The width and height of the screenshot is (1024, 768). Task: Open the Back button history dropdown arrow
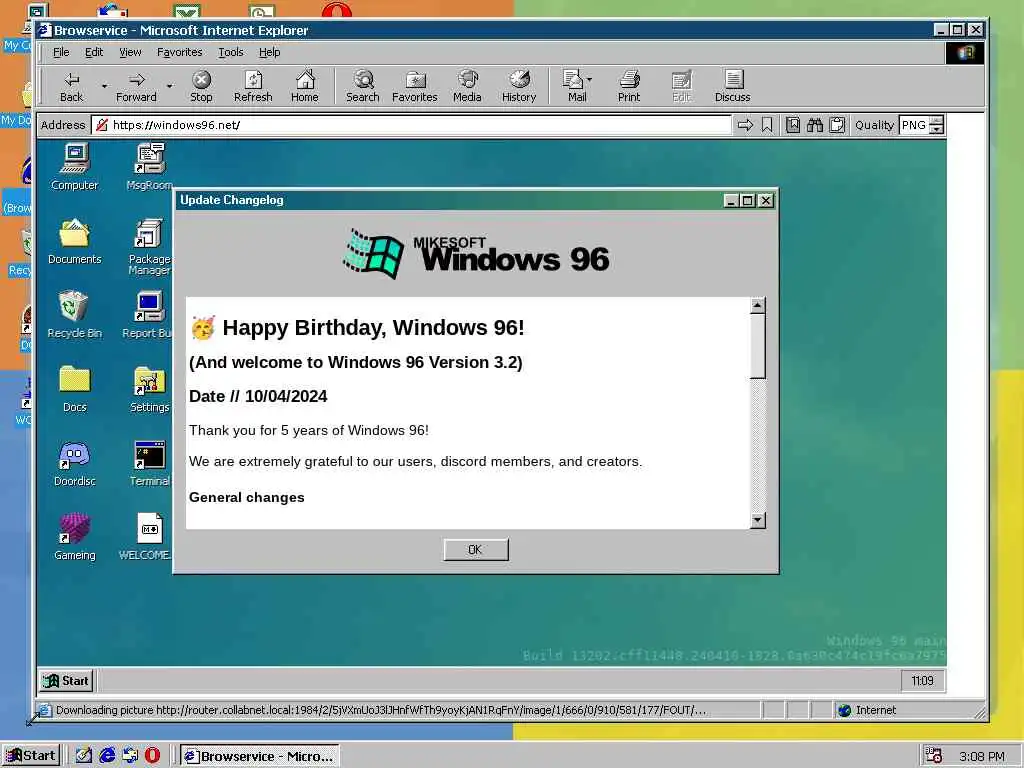coord(104,86)
